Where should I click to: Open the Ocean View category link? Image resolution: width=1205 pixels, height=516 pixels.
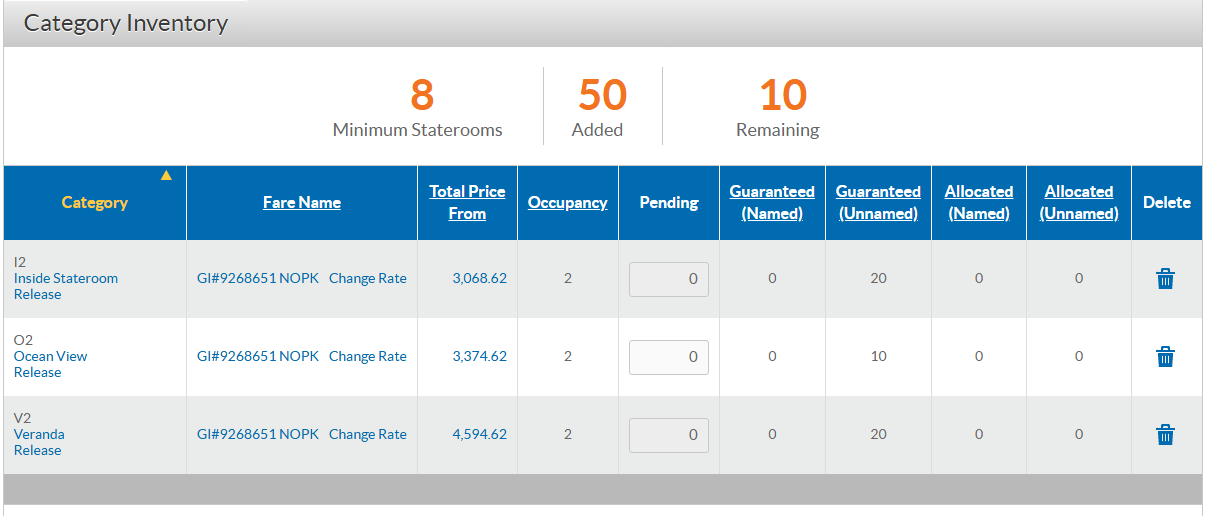point(51,356)
